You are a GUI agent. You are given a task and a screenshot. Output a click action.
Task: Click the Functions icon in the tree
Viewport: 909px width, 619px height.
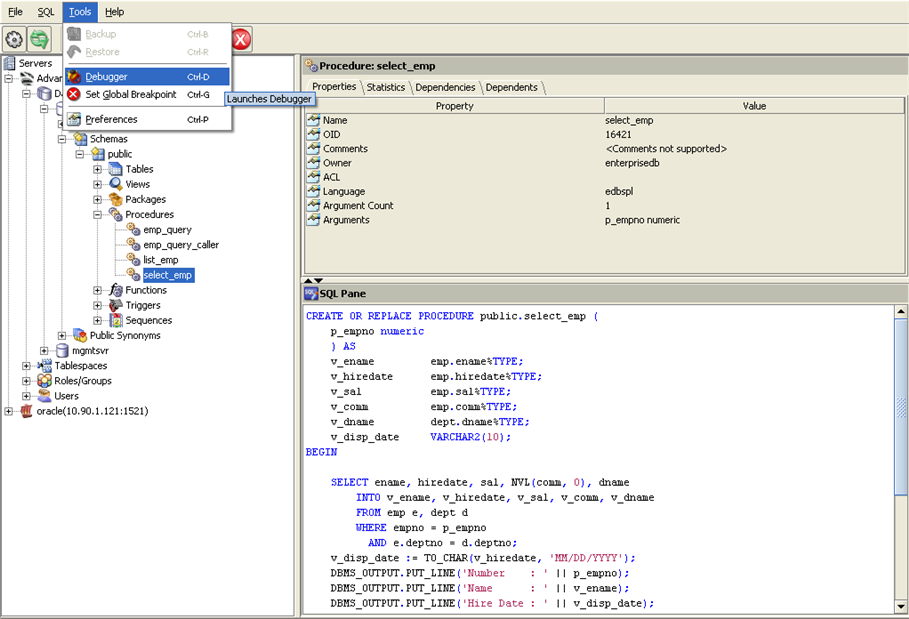116,290
